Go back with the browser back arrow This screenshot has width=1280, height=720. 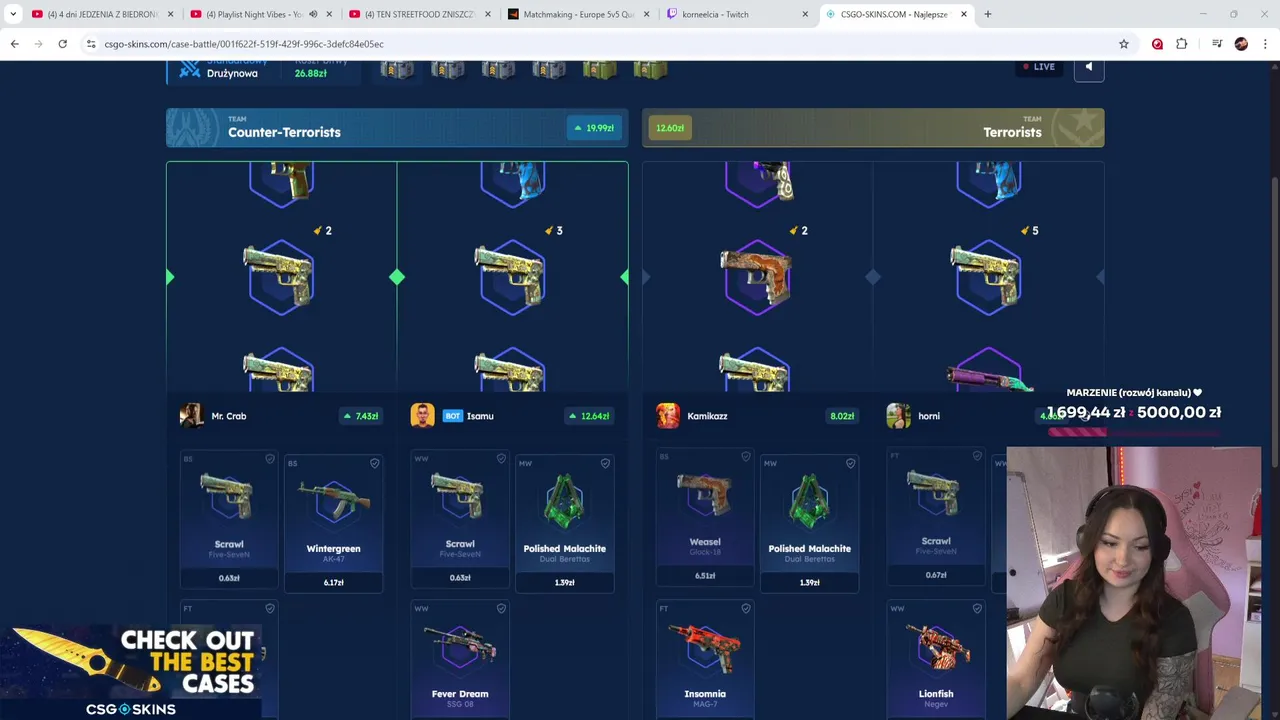click(14, 44)
